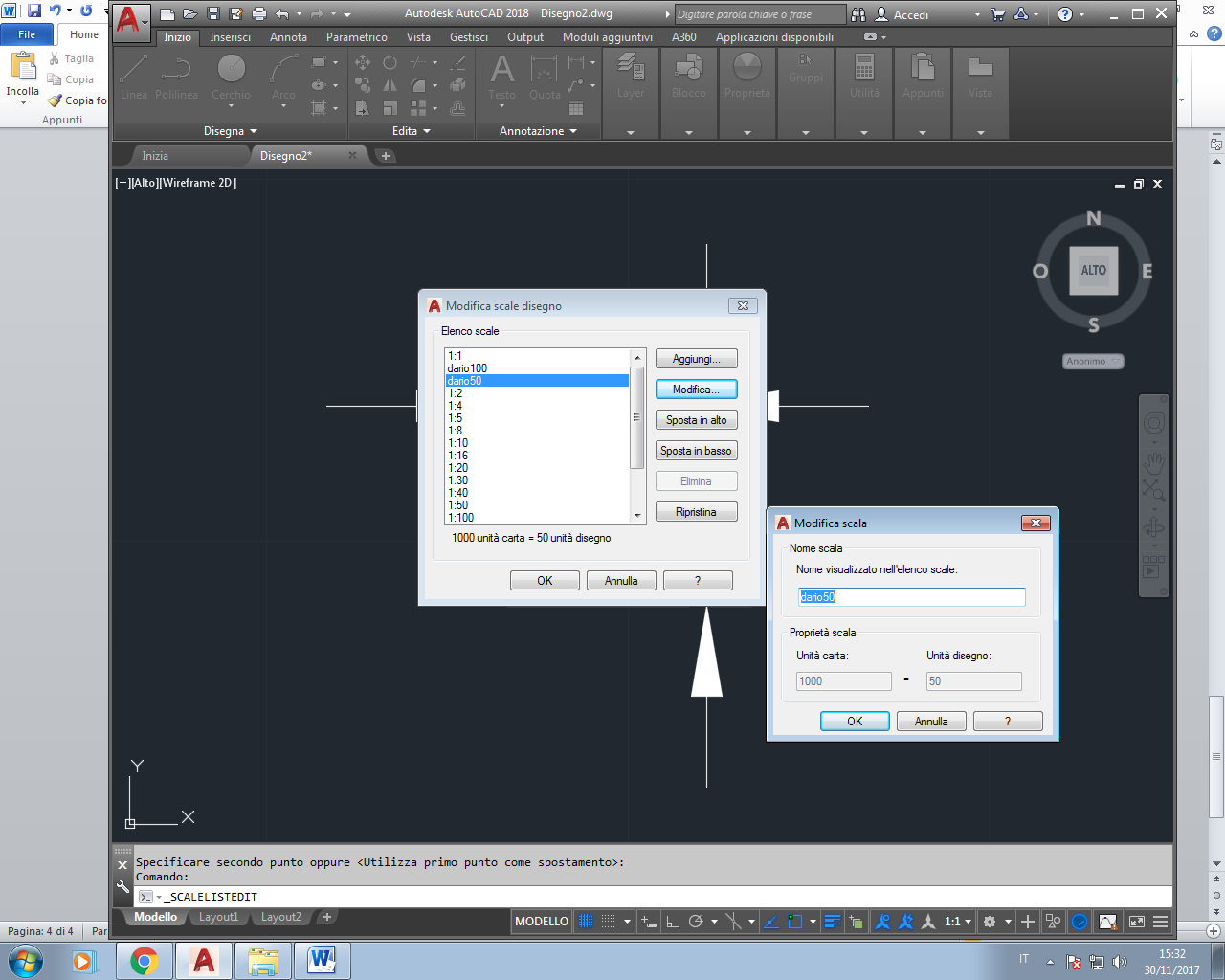Click the Undo arrow in AutoCAD toolbar
Image resolution: width=1225 pixels, height=980 pixels.
click(281, 14)
